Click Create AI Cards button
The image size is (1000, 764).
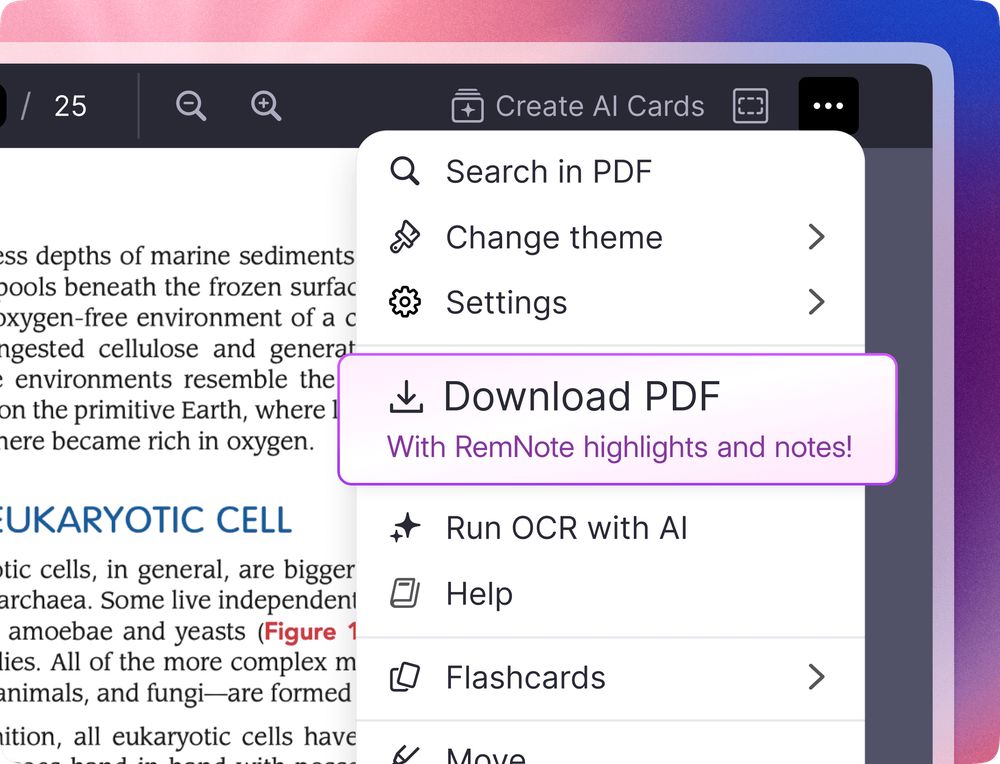tap(578, 106)
